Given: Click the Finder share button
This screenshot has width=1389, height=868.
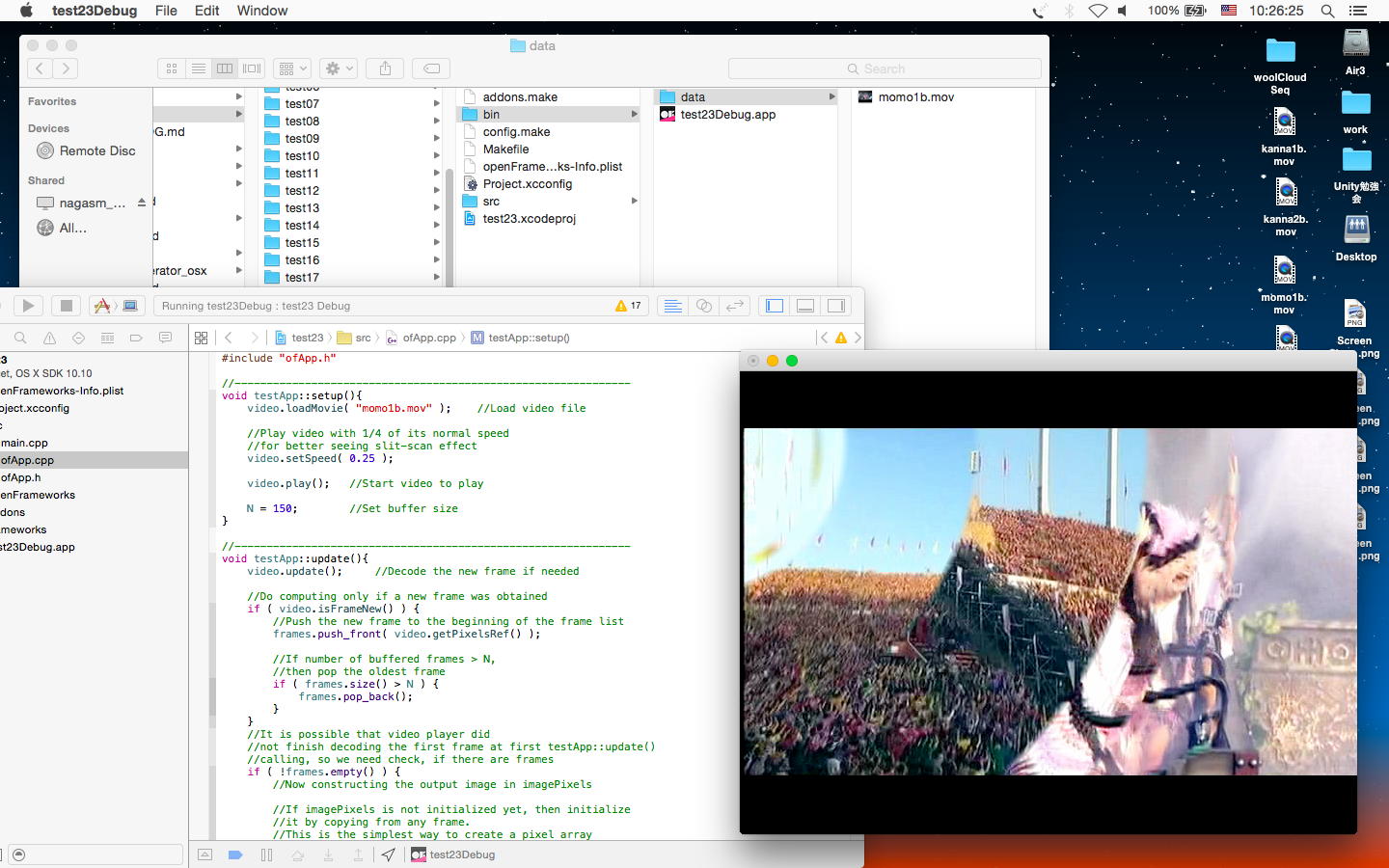Looking at the screenshot, I should 385,68.
